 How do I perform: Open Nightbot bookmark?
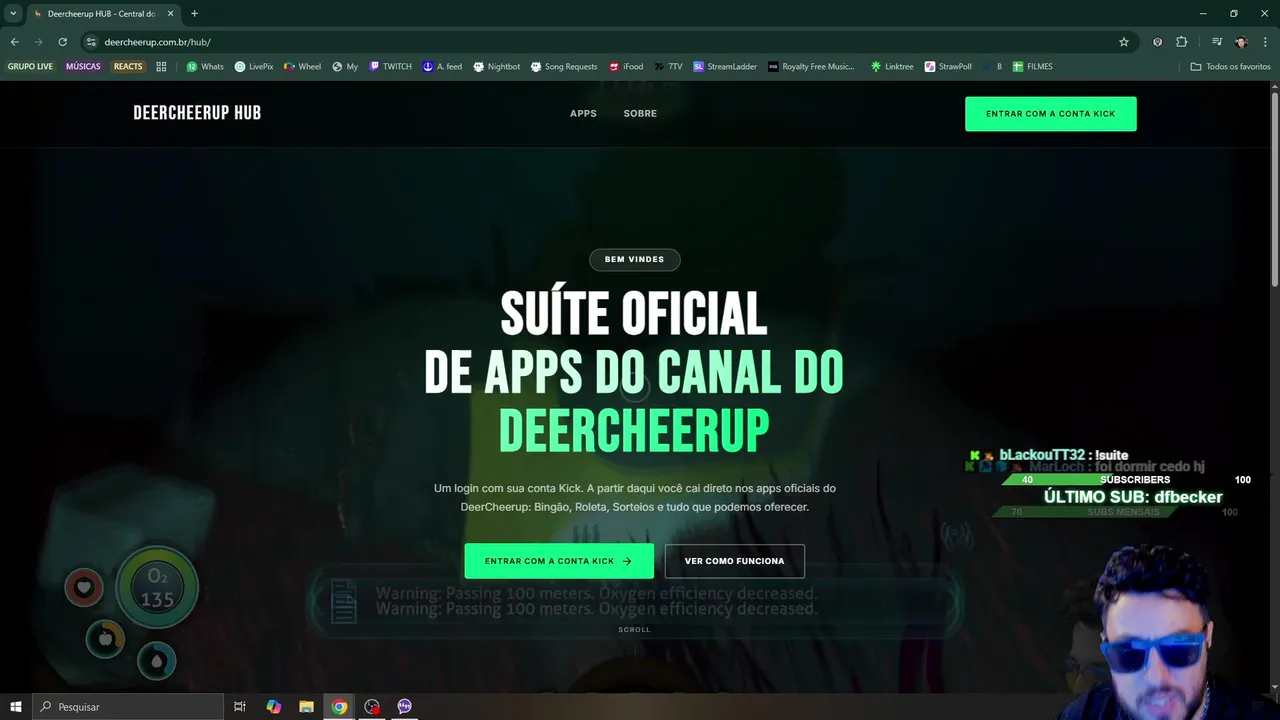pos(497,67)
